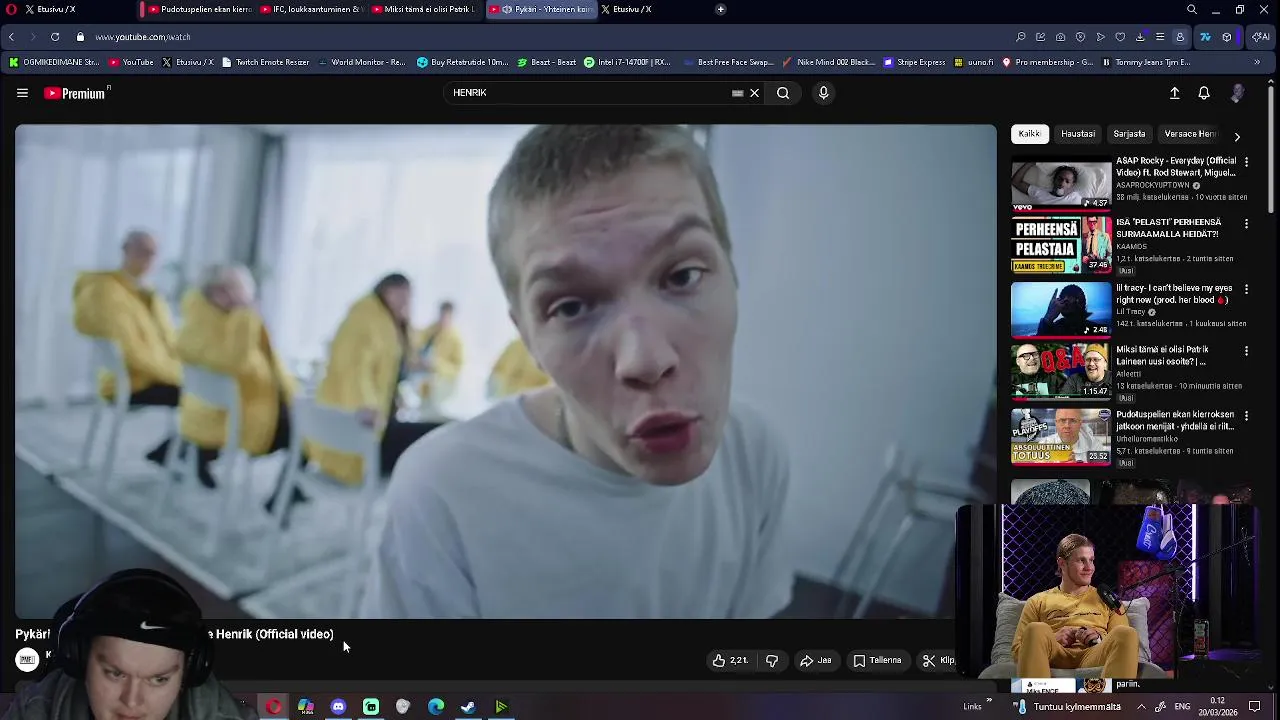The height and width of the screenshot is (720, 1280).
Task: Open PERHEENSÄ PELASTAJA video thumbnail
Action: pyautogui.click(x=1061, y=246)
